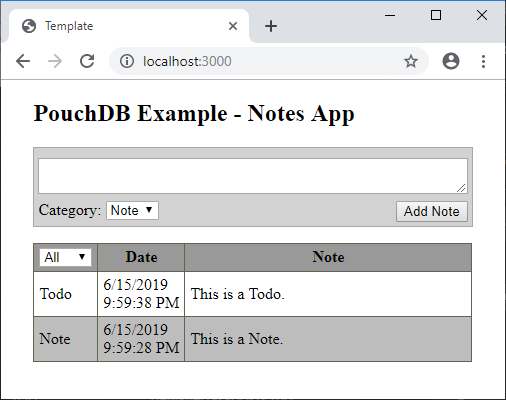This screenshot has width=506, height=400.
Task: Maximize the browser window
Action: point(436,15)
